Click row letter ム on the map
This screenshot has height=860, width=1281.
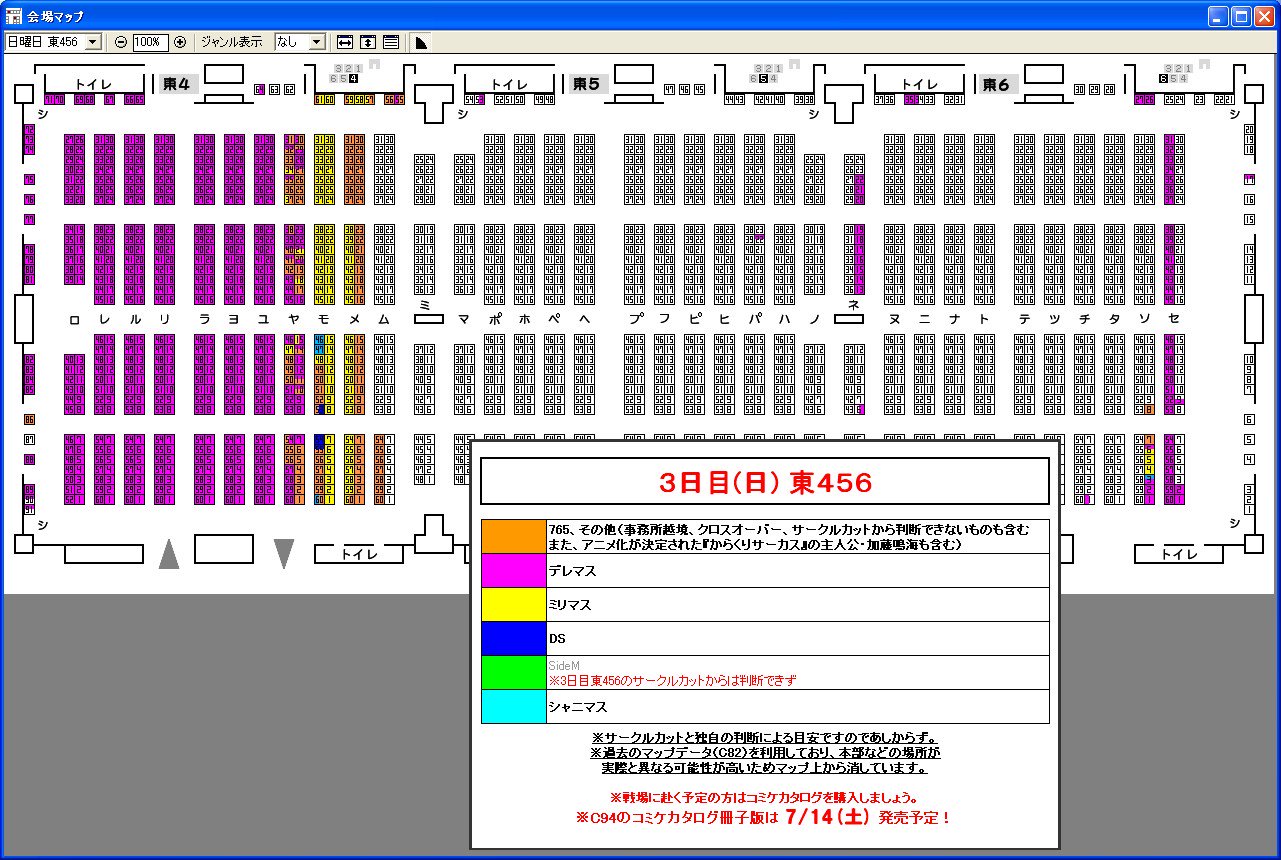(x=384, y=319)
